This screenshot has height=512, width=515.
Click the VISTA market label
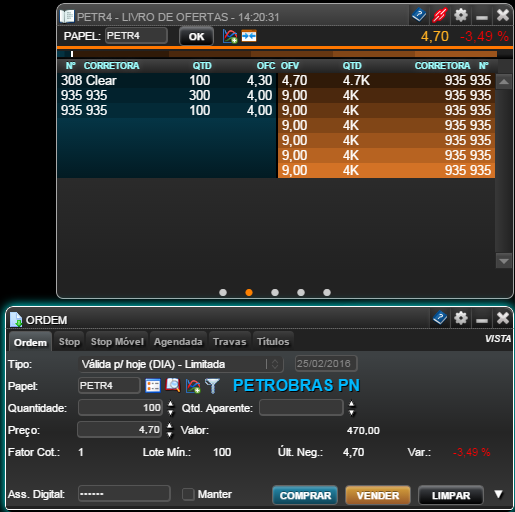[498, 339]
